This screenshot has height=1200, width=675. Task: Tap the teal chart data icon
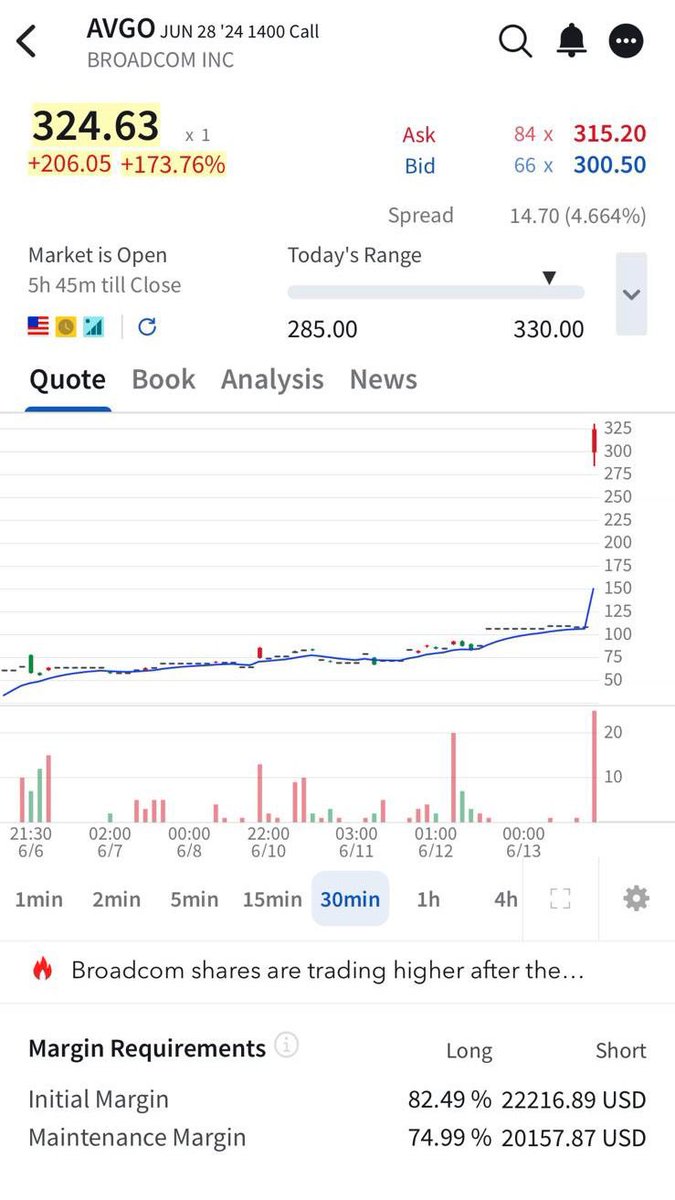[94, 326]
